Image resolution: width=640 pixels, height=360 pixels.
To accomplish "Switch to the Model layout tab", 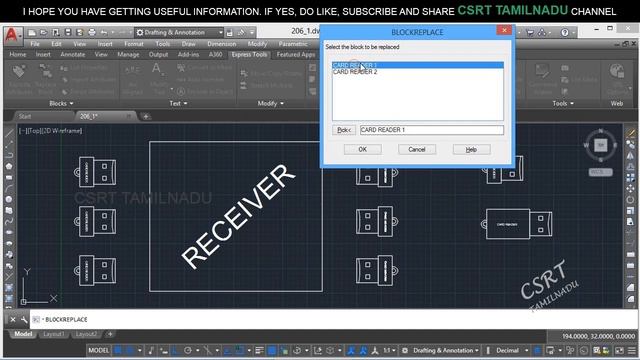I will point(23,334).
